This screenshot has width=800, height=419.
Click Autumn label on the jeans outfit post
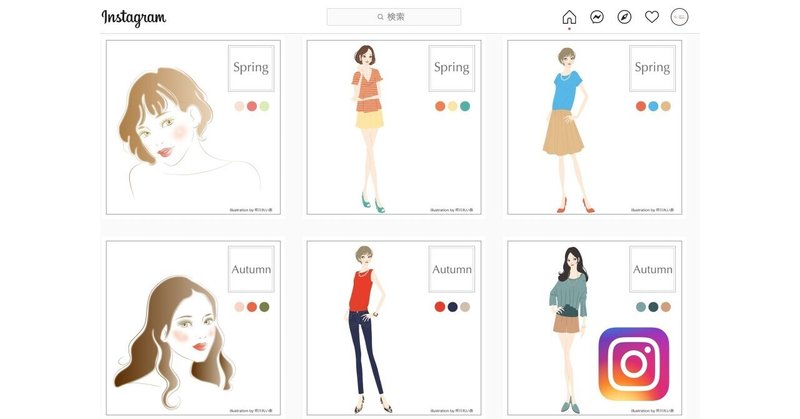[x=452, y=269]
